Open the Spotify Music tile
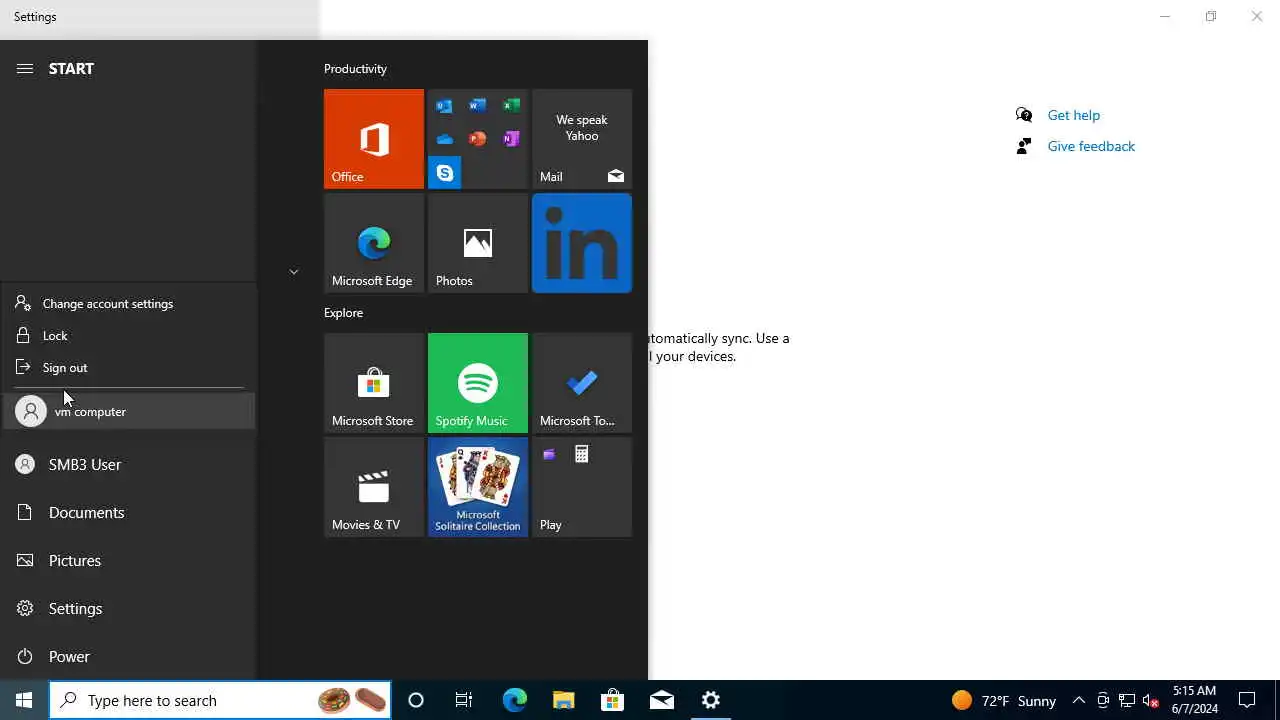 (x=478, y=383)
